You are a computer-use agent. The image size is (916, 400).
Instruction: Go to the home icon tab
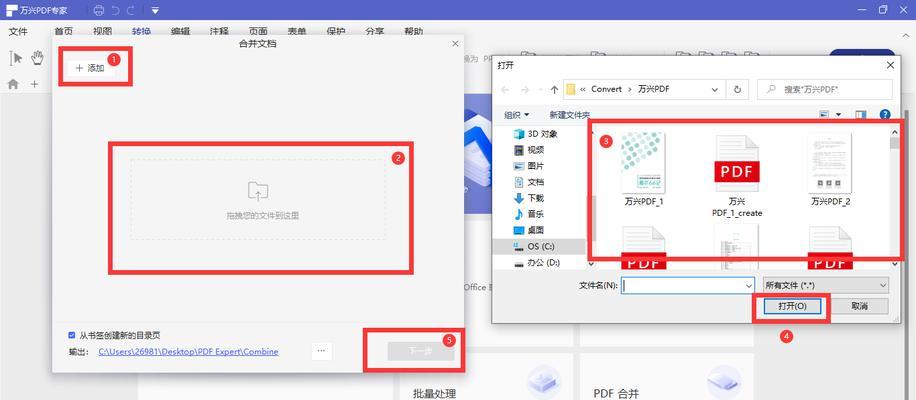coord(13,84)
